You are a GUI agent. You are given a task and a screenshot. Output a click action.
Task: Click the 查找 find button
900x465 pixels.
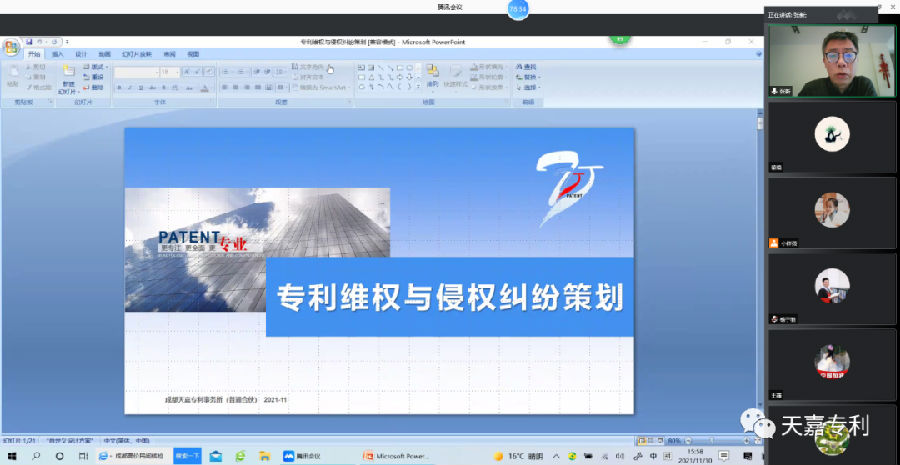pyautogui.click(x=528, y=66)
